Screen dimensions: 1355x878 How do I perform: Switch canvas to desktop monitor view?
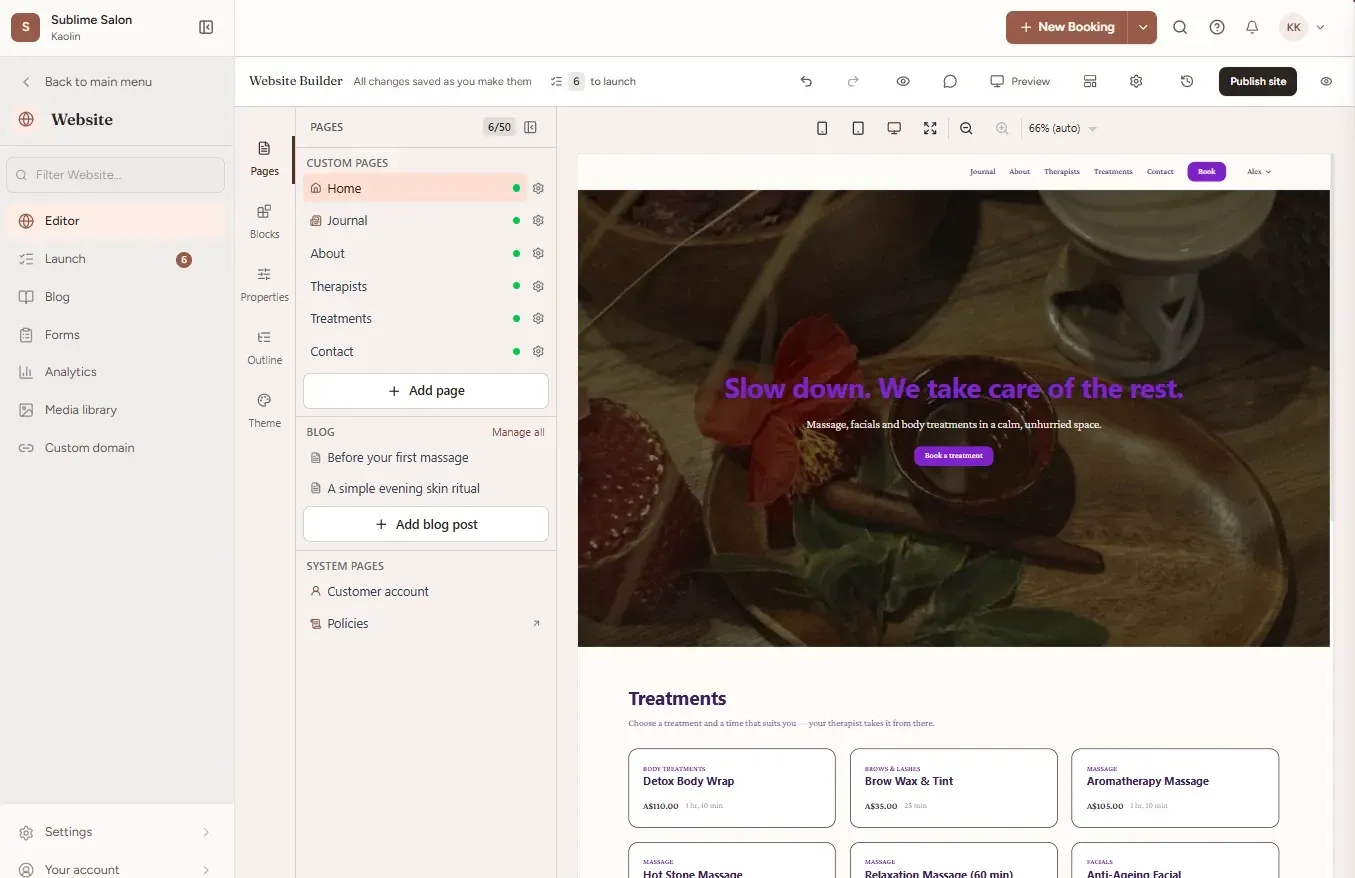coord(894,128)
